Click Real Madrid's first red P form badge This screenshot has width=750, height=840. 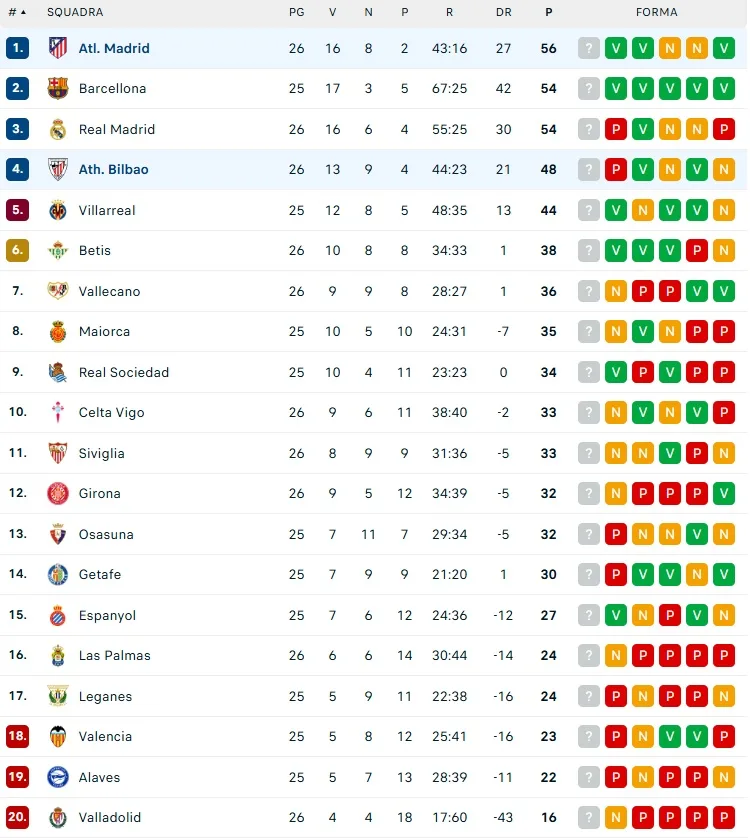click(x=616, y=129)
